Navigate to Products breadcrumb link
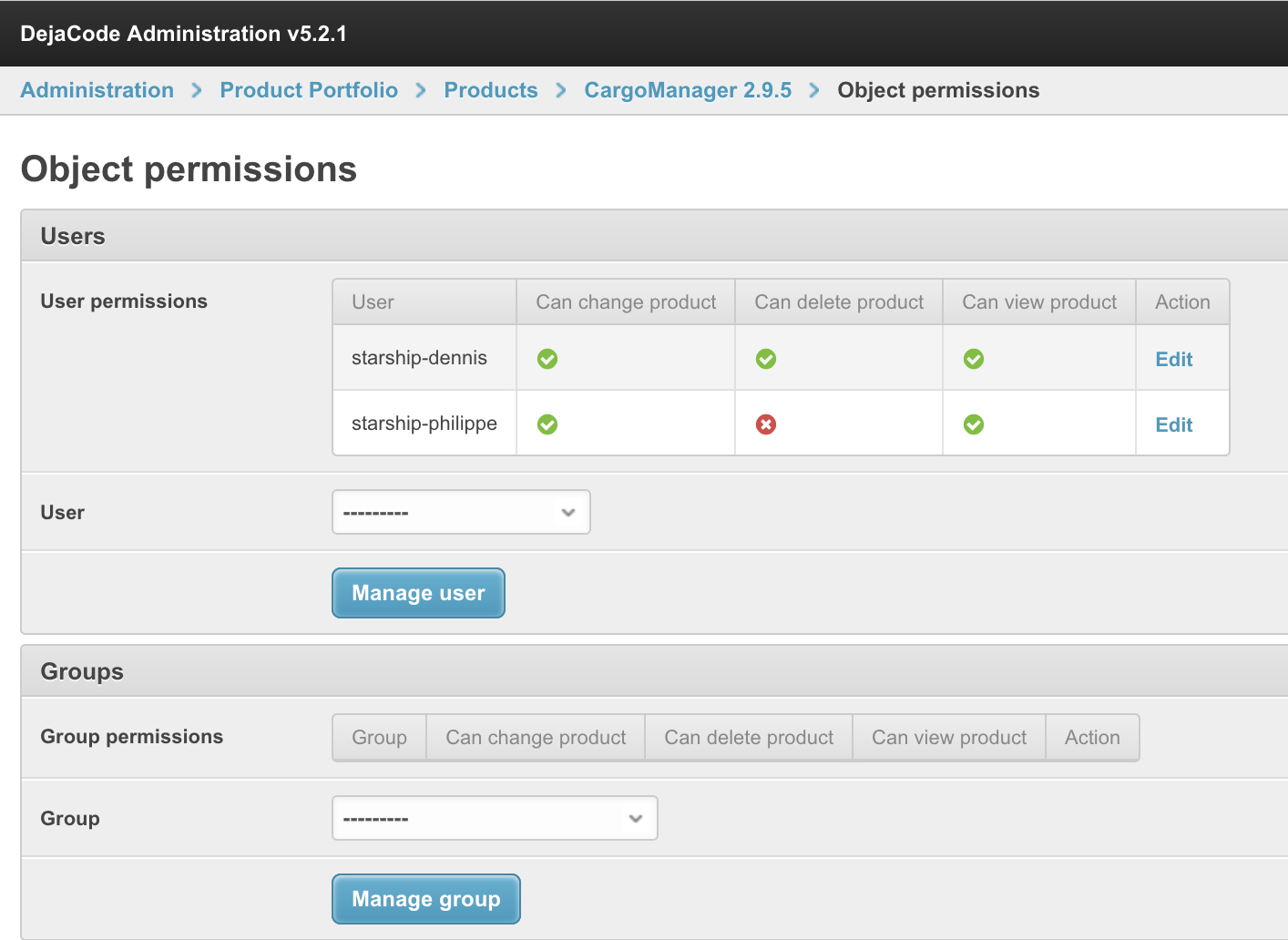This screenshot has width=1288, height=940. (x=491, y=90)
